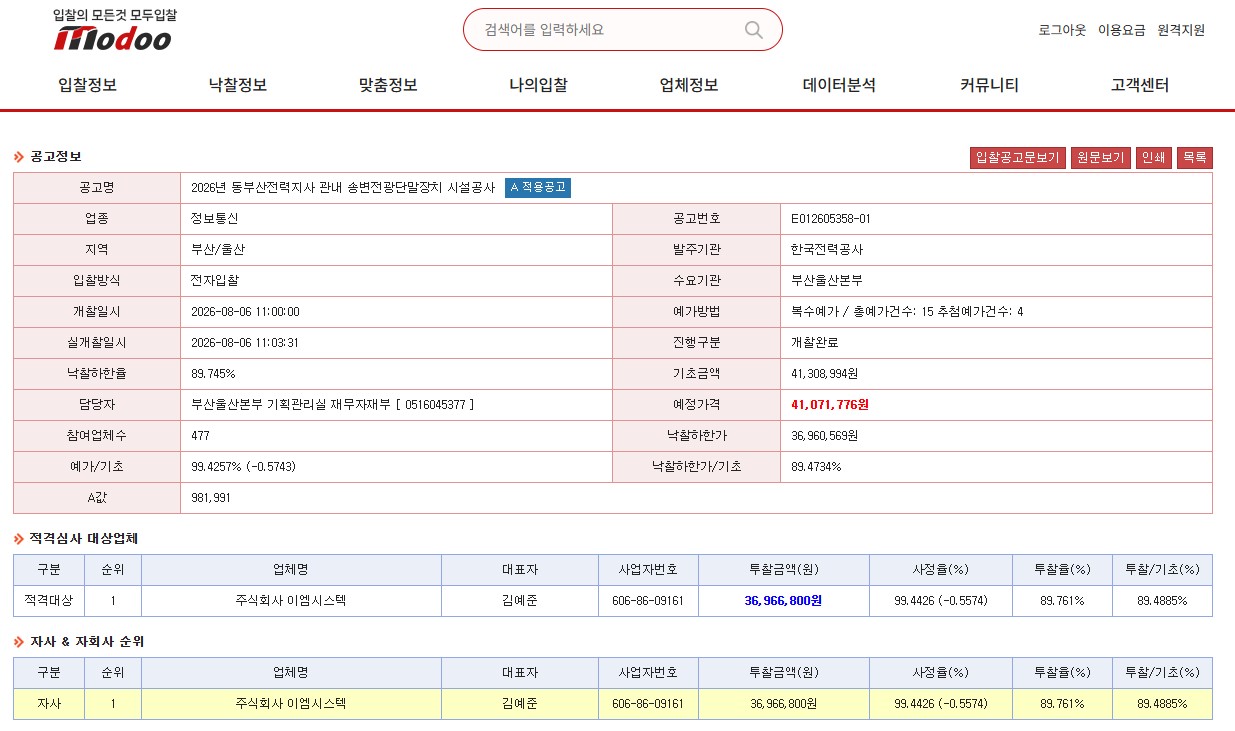
Task: Click the 41,308,994원 base amount value
Action: tap(824, 374)
